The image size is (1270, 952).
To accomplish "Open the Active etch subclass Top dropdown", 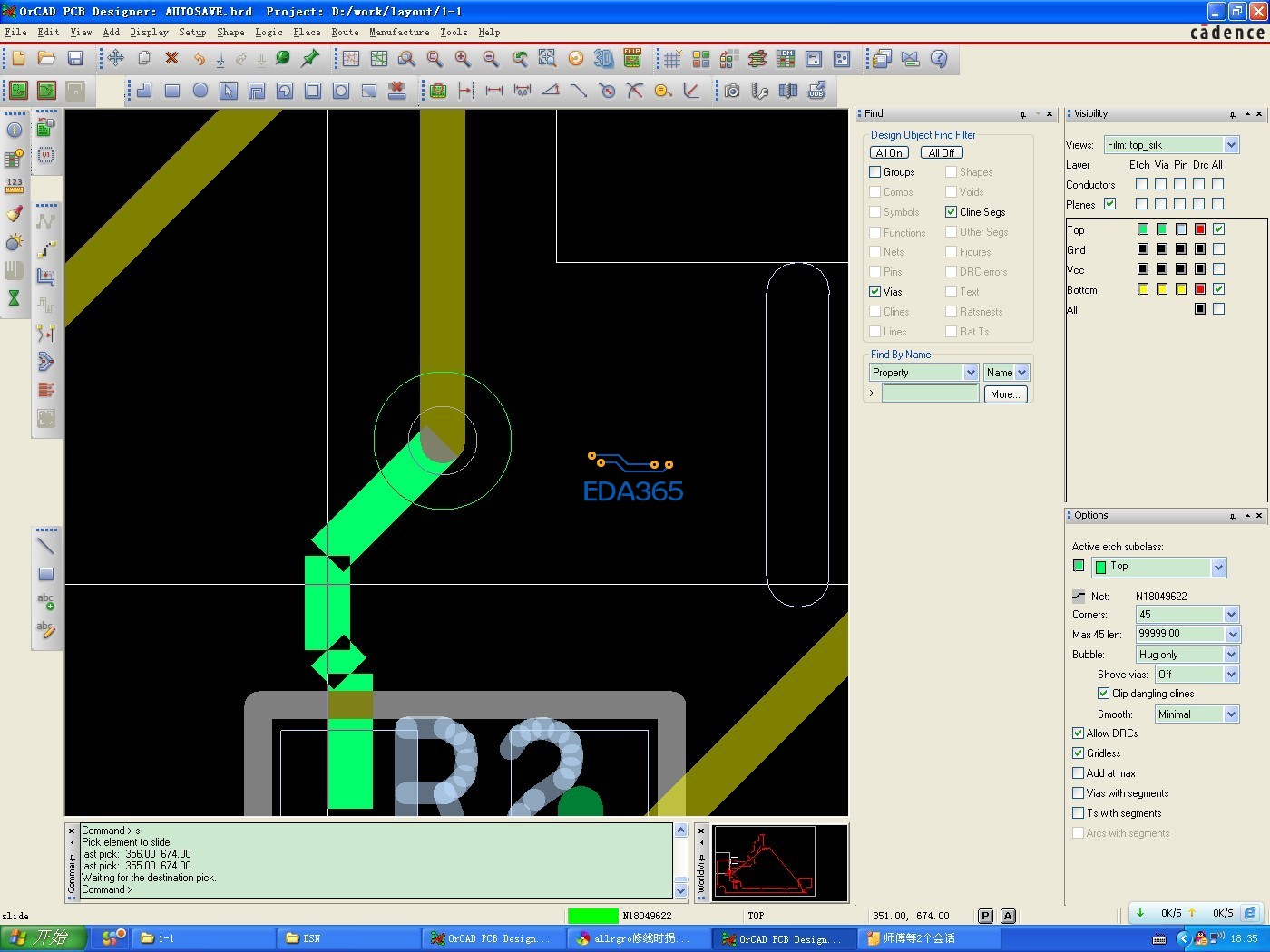I will (1217, 567).
